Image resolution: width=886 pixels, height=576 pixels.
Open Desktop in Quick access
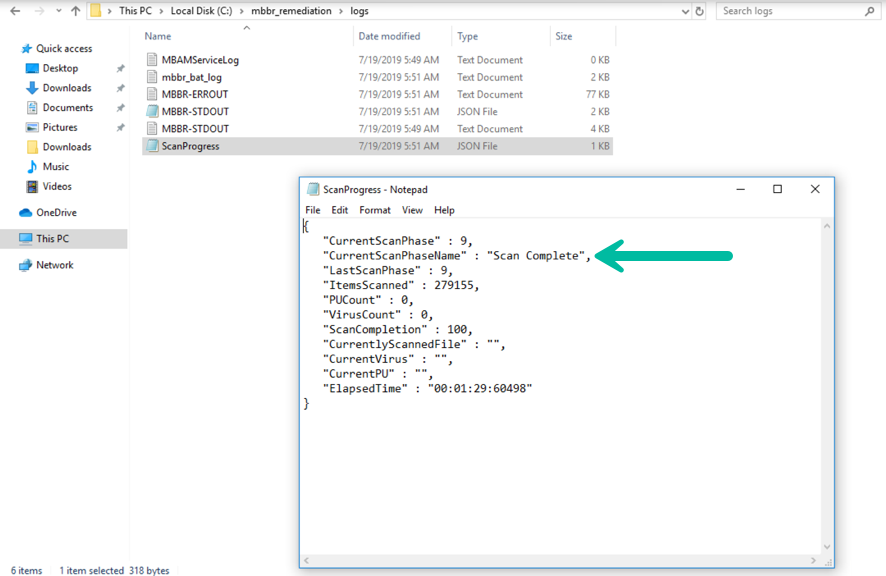tap(60, 68)
